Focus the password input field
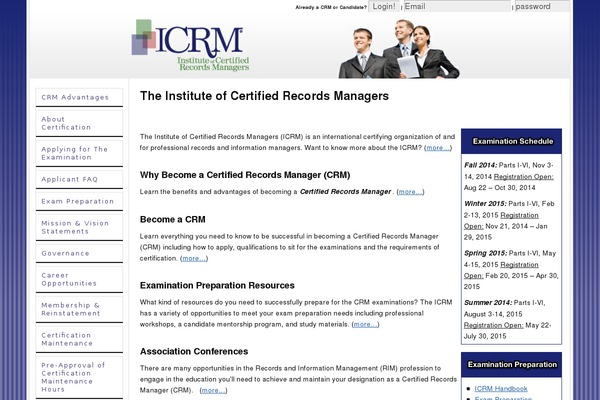 pyautogui.click(x=542, y=6)
